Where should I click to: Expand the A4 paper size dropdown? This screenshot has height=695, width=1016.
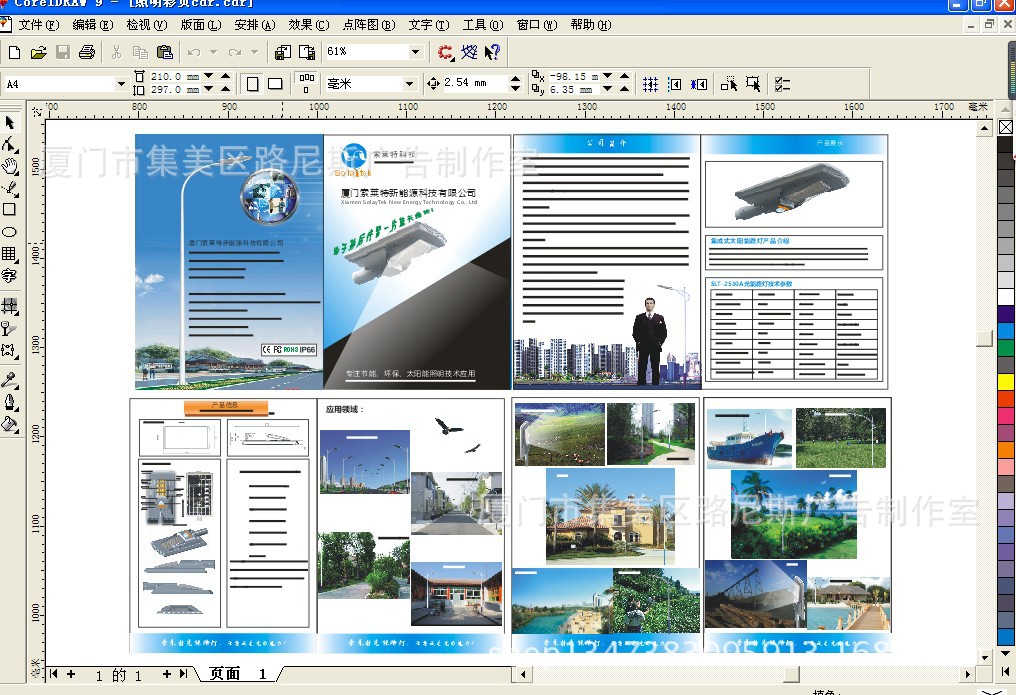pyautogui.click(x=121, y=84)
